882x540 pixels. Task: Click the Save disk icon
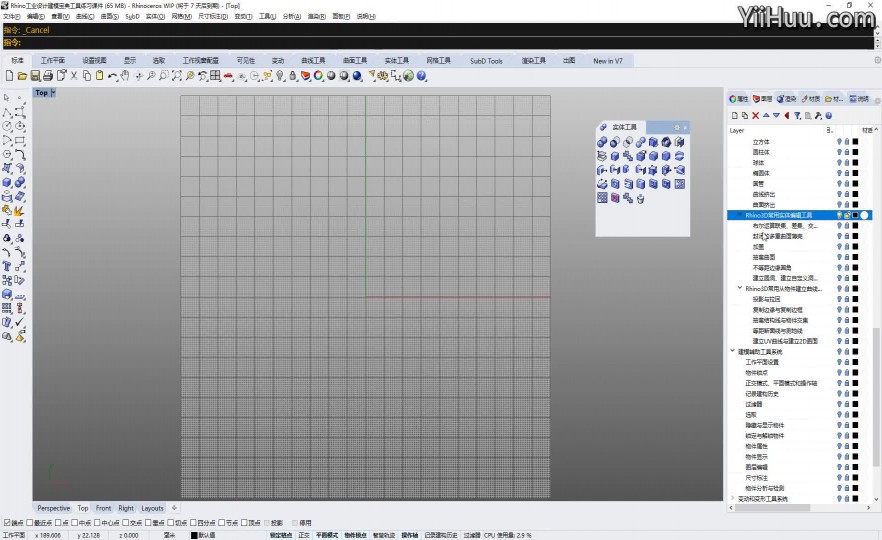pos(35,75)
